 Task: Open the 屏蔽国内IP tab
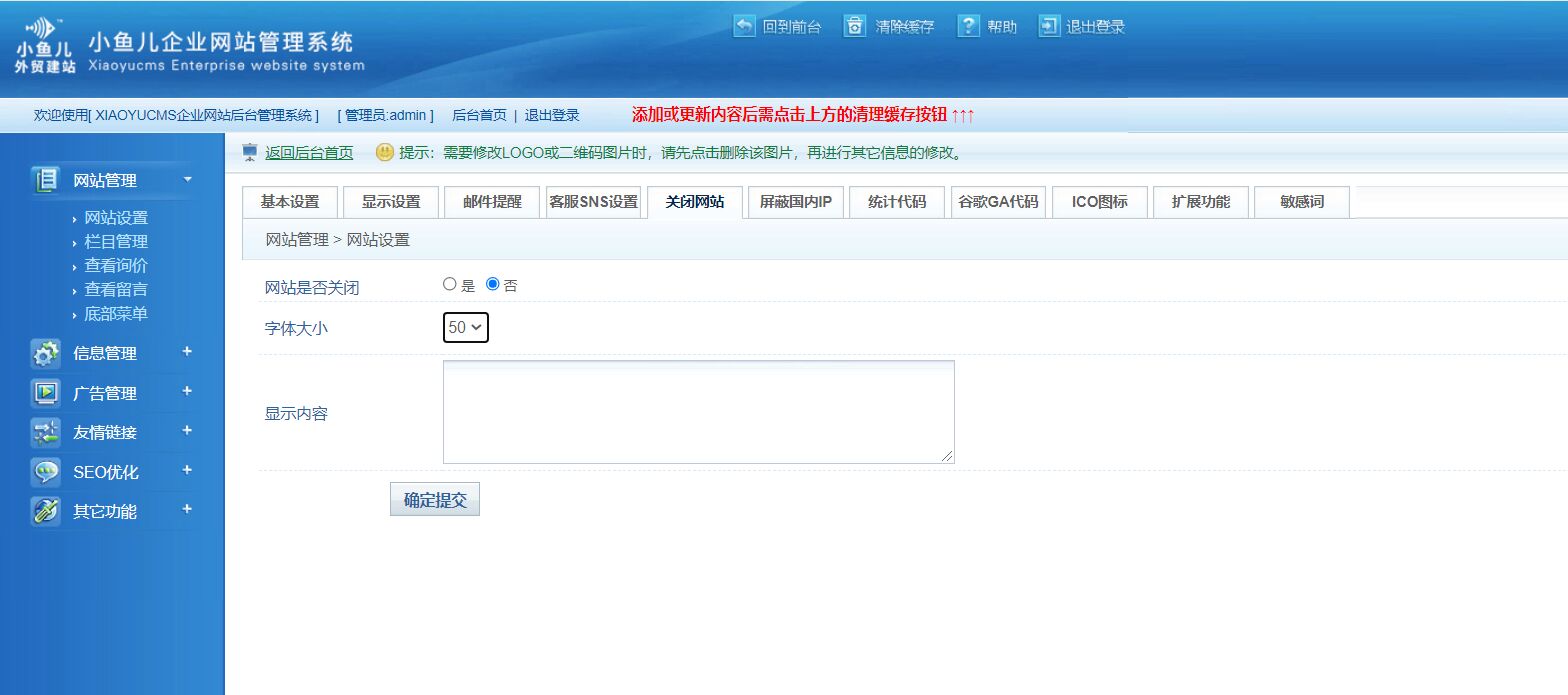coord(796,202)
